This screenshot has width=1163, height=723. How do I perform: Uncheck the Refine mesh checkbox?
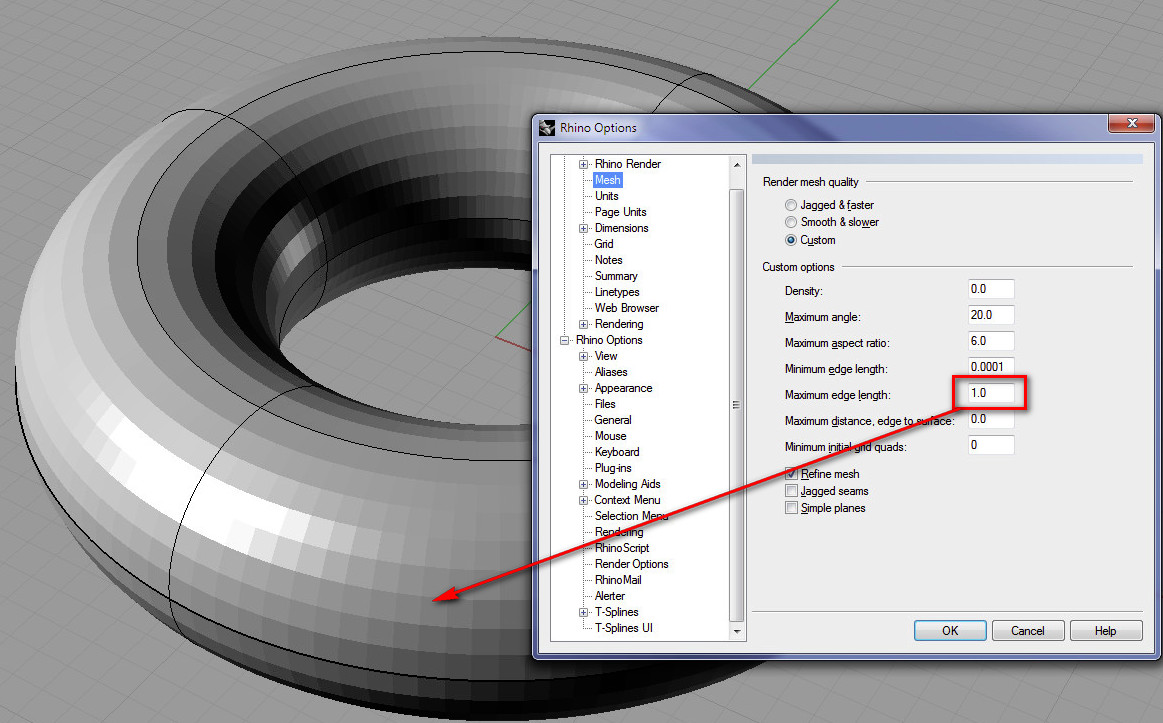(x=792, y=474)
